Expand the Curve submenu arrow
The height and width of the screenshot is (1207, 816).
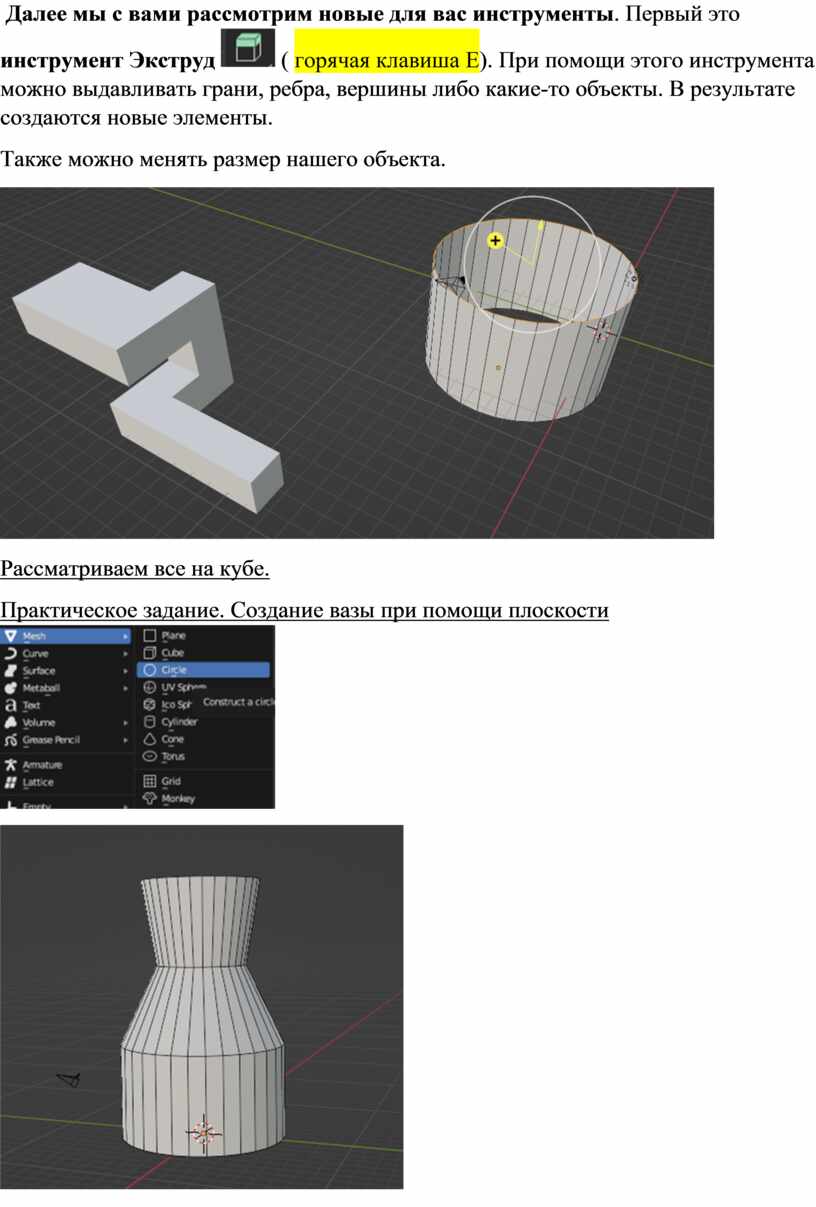point(126,653)
